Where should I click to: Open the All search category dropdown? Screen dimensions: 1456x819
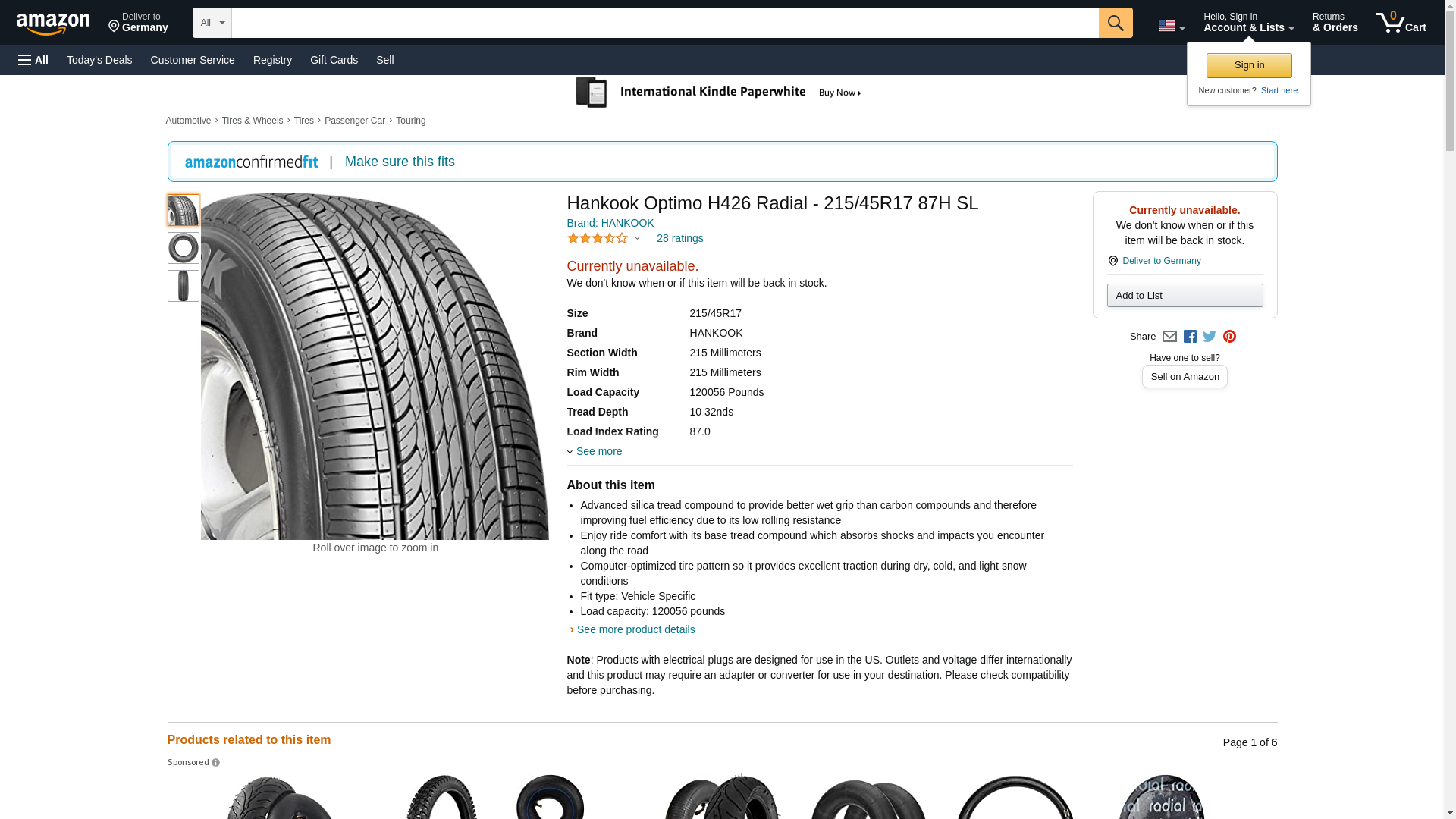(x=212, y=23)
